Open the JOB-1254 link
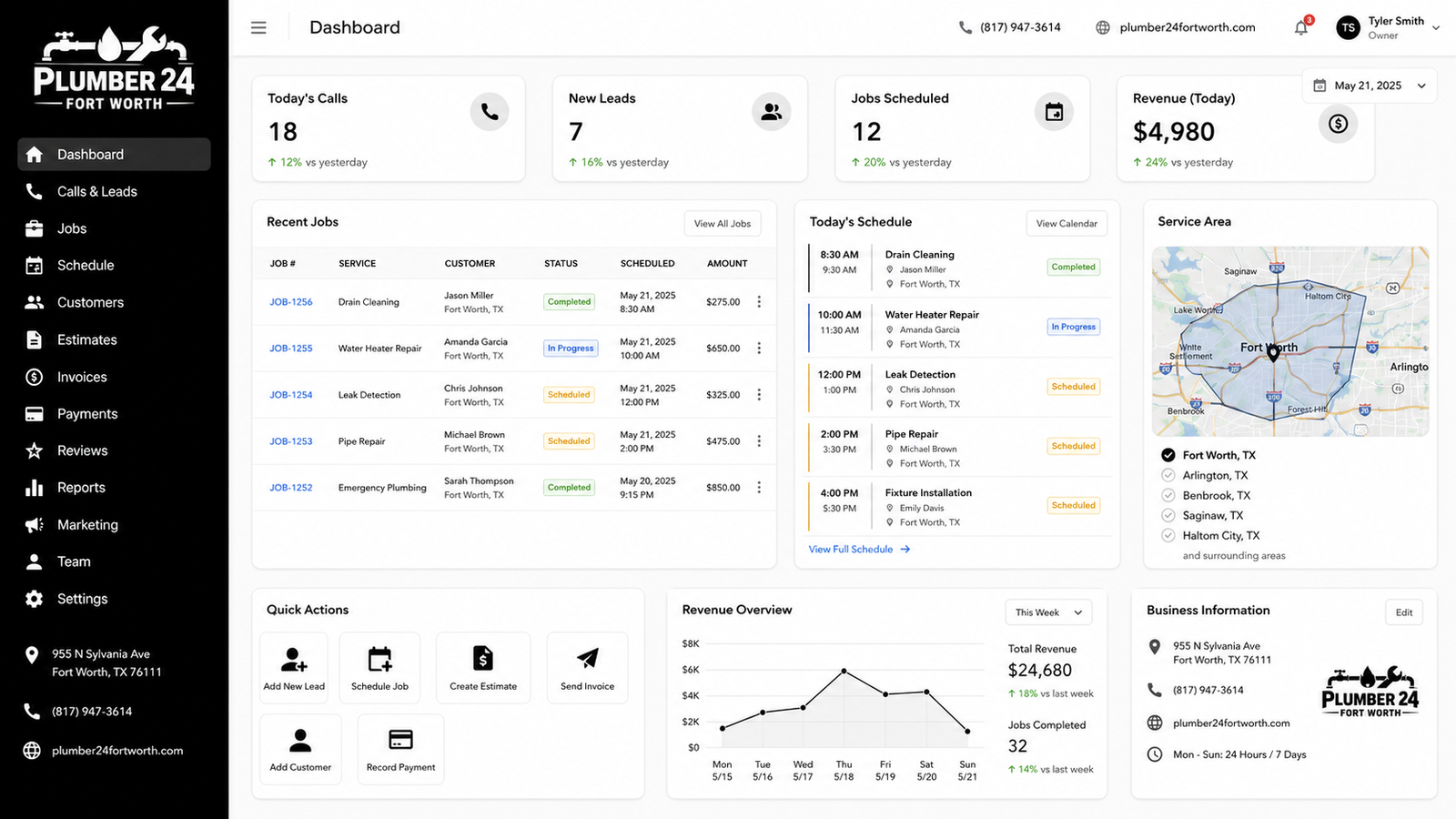 click(291, 395)
